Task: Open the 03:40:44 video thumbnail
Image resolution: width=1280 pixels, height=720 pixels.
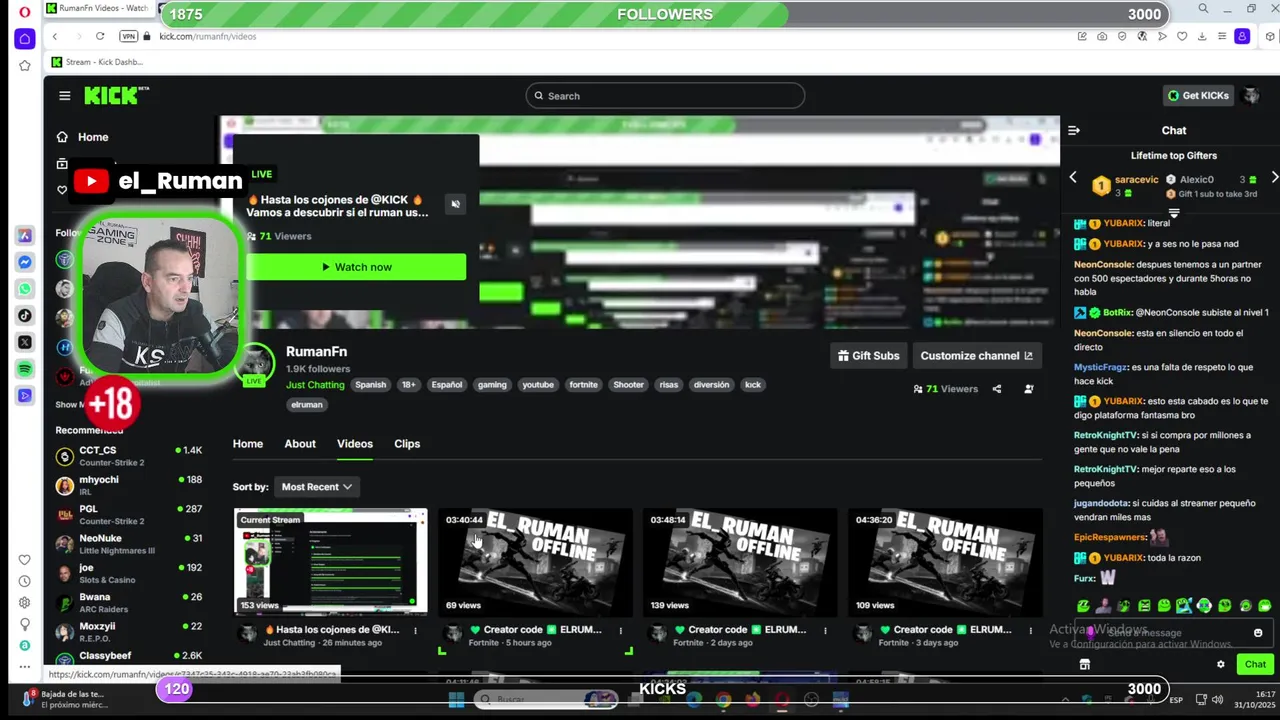Action: pyautogui.click(x=536, y=562)
